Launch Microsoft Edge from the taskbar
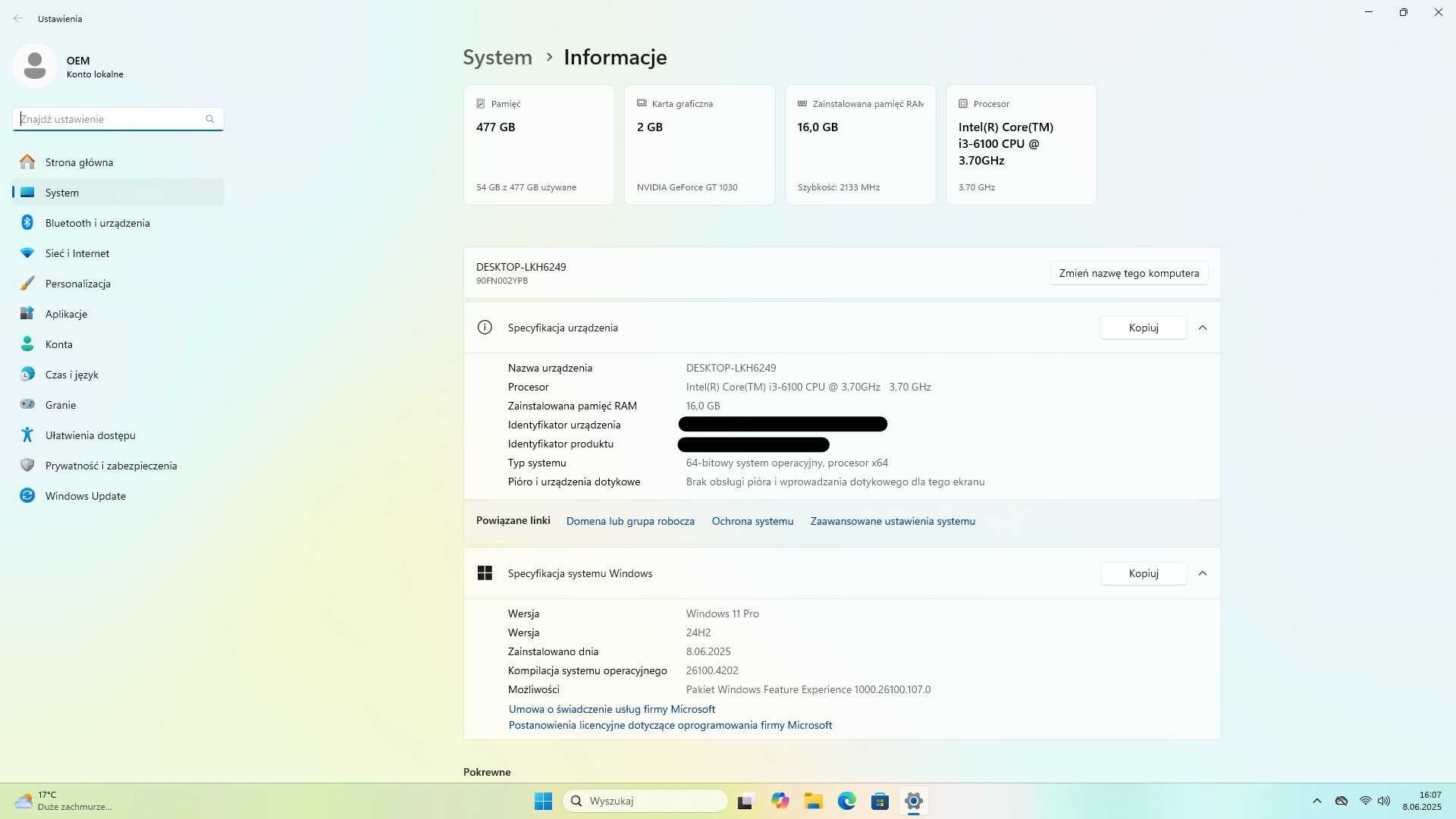Image resolution: width=1456 pixels, height=819 pixels. (x=847, y=801)
